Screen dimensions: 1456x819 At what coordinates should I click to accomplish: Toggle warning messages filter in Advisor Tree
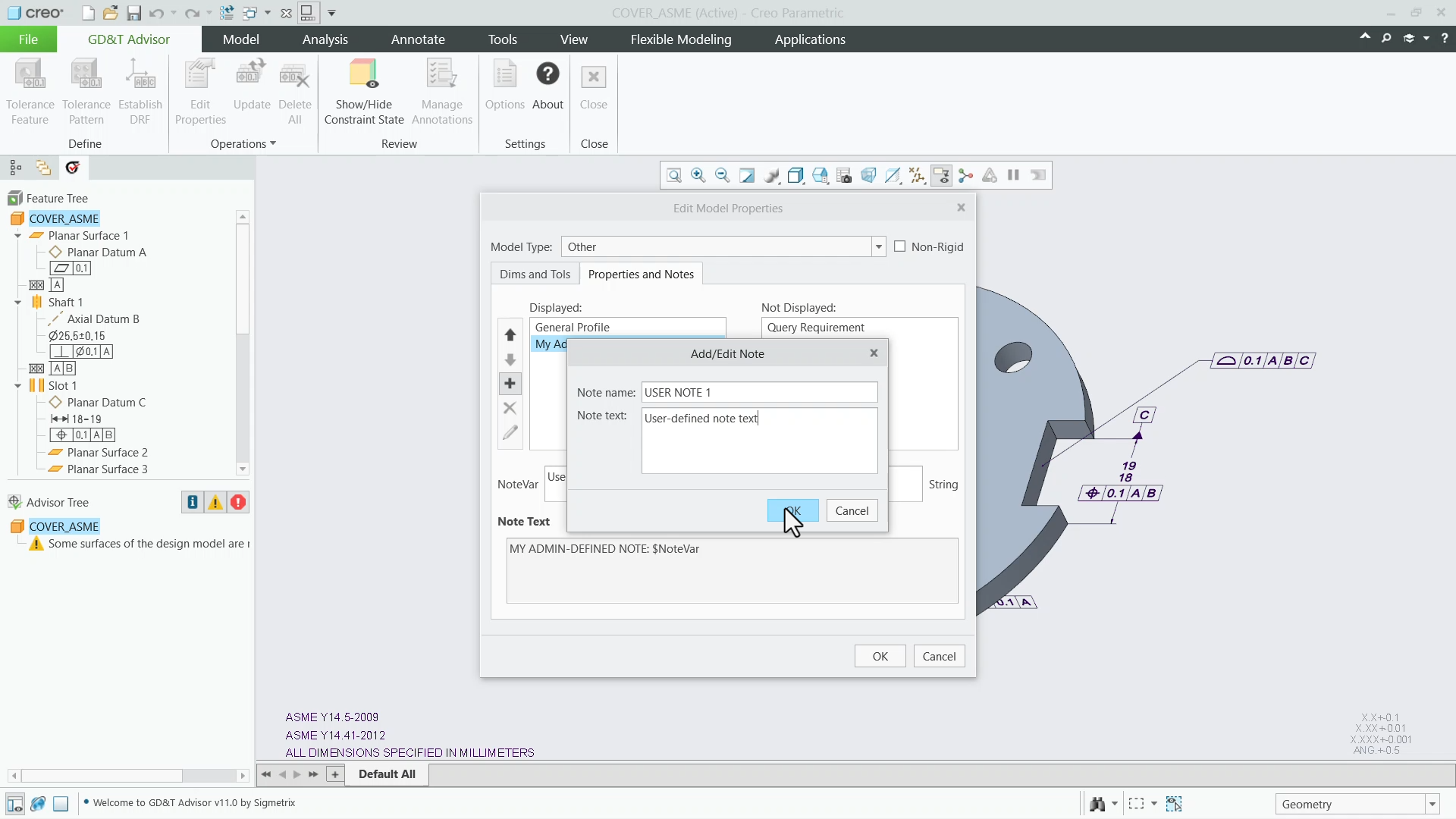pos(215,502)
